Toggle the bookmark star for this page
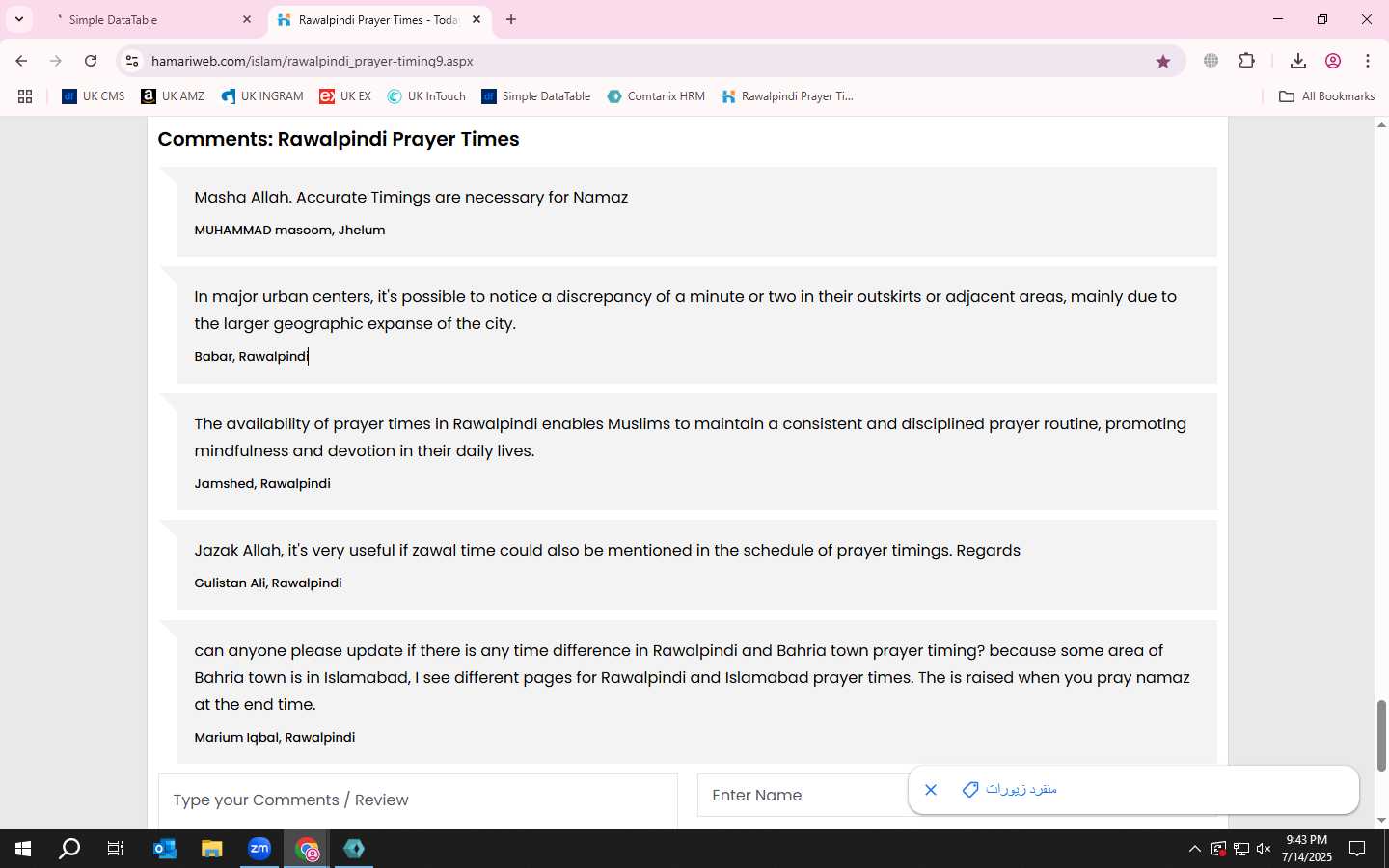The width and height of the screenshot is (1389, 868). (1163, 61)
